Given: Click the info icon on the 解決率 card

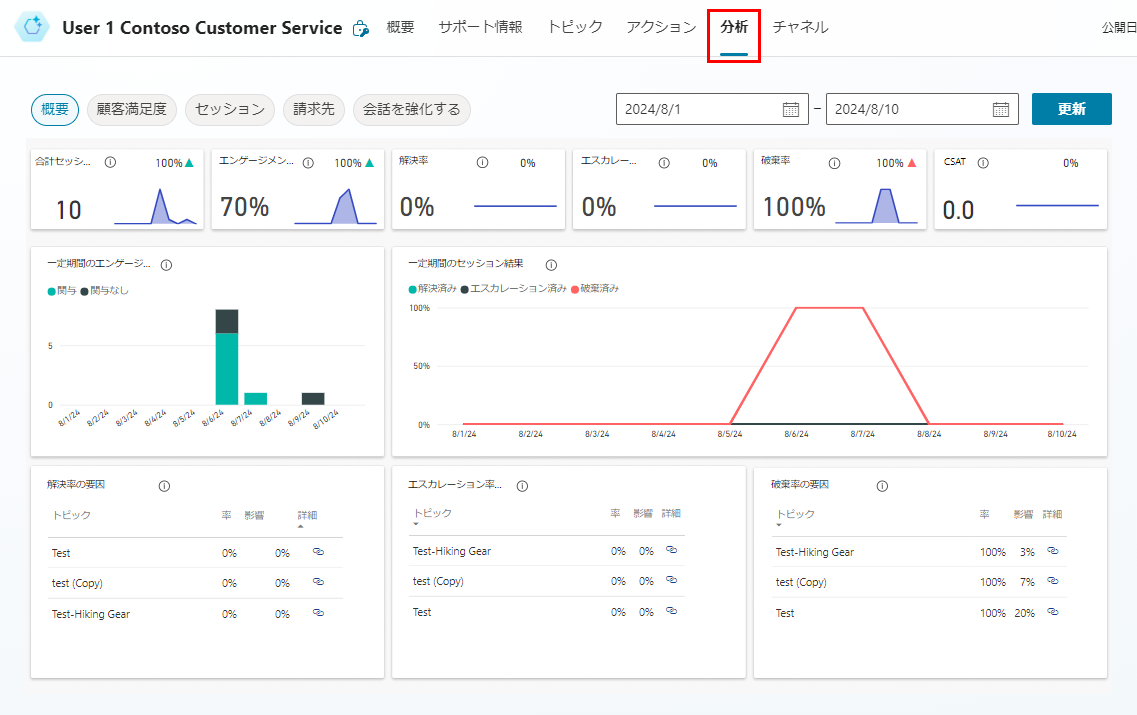Looking at the screenshot, I should (481, 161).
